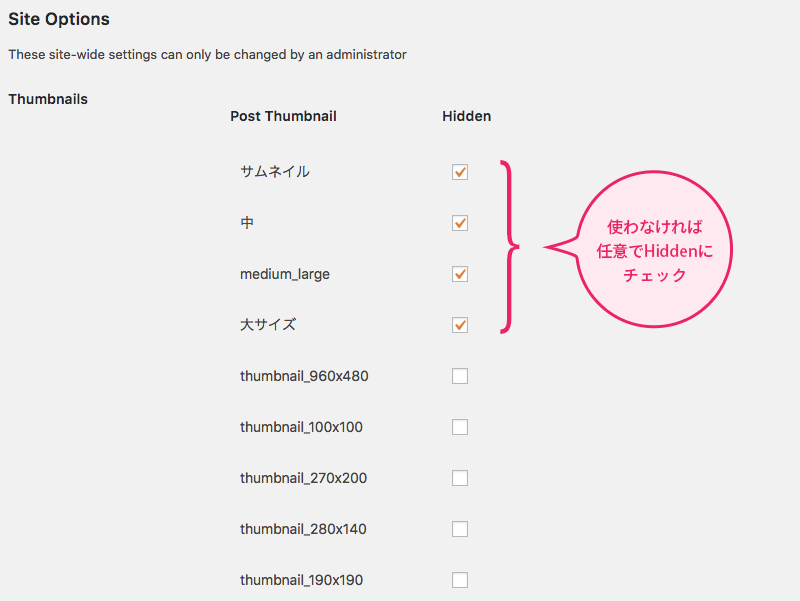
Task: Click the thumbnail_100x100 label
Action: coord(301,427)
